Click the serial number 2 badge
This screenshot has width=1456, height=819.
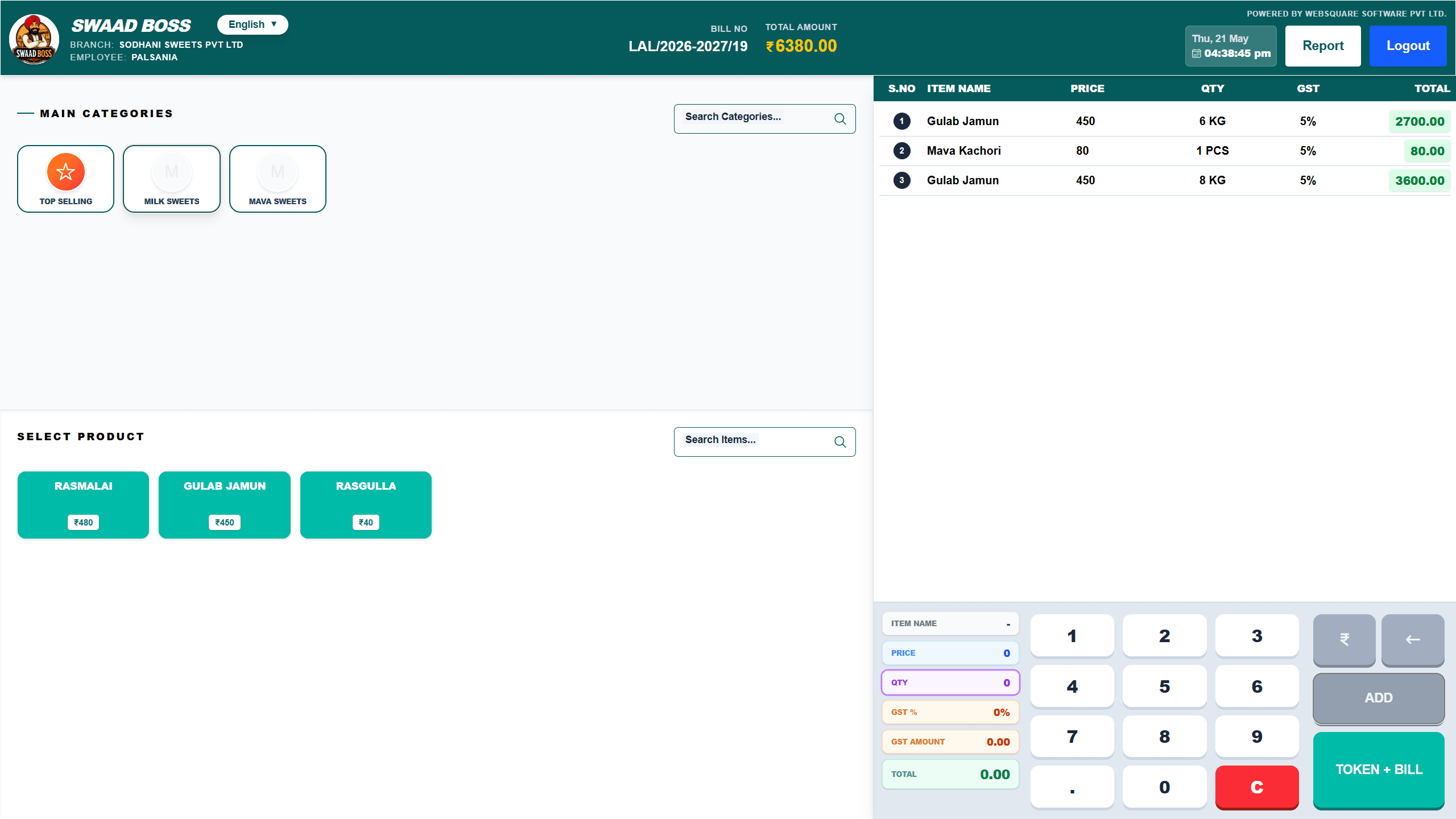tap(901, 151)
